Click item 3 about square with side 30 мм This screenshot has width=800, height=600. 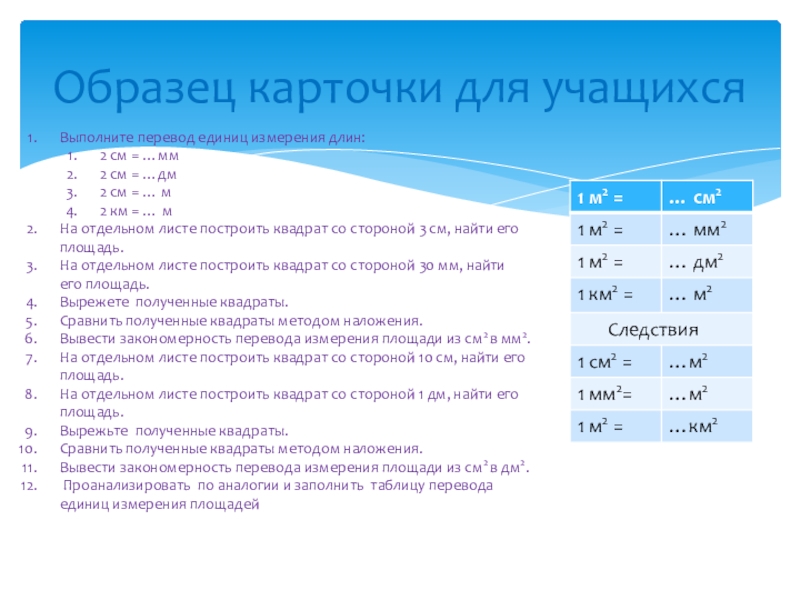point(282,274)
